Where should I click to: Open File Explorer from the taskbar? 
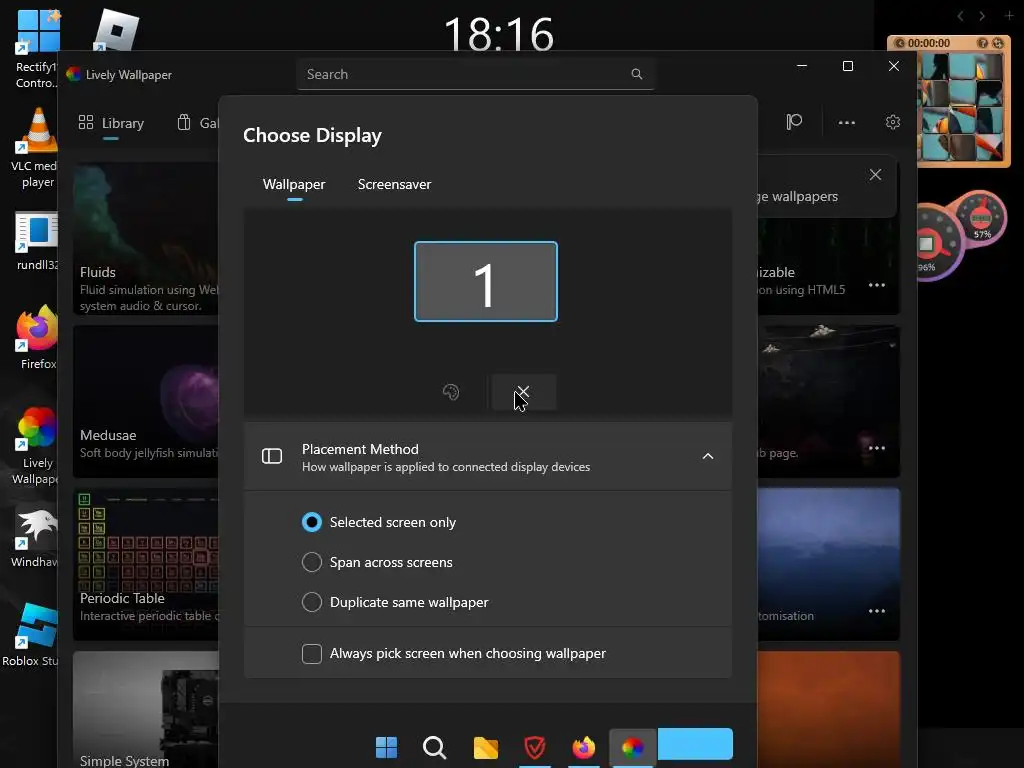click(x=485, y=747)
